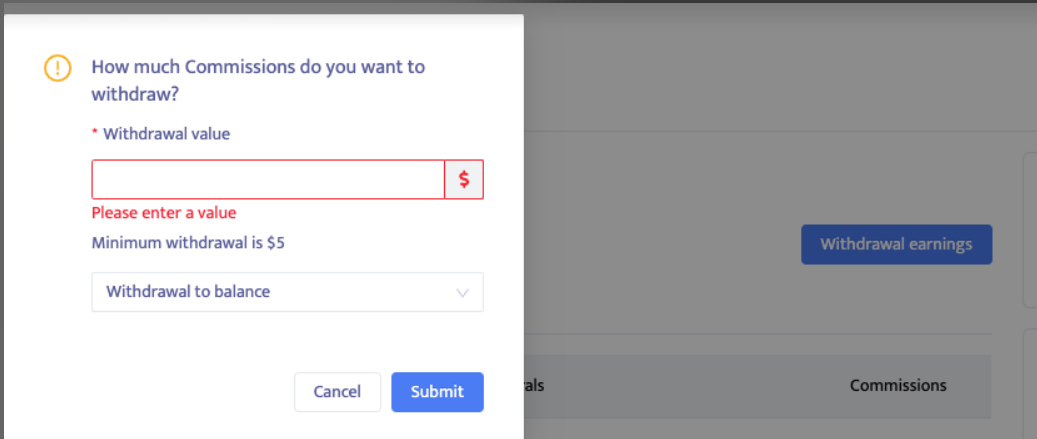This screenshot has height=439, width=1037.
Task: Click the dropdown chevron arrow icon
Action: [462, 293]
